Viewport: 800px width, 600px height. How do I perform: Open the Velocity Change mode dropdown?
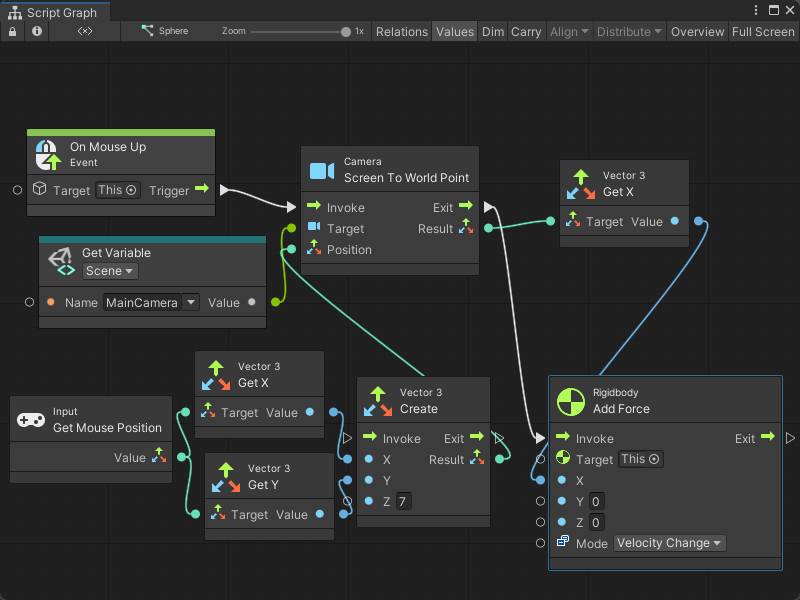pyautogui.click(x=669, y=543)
